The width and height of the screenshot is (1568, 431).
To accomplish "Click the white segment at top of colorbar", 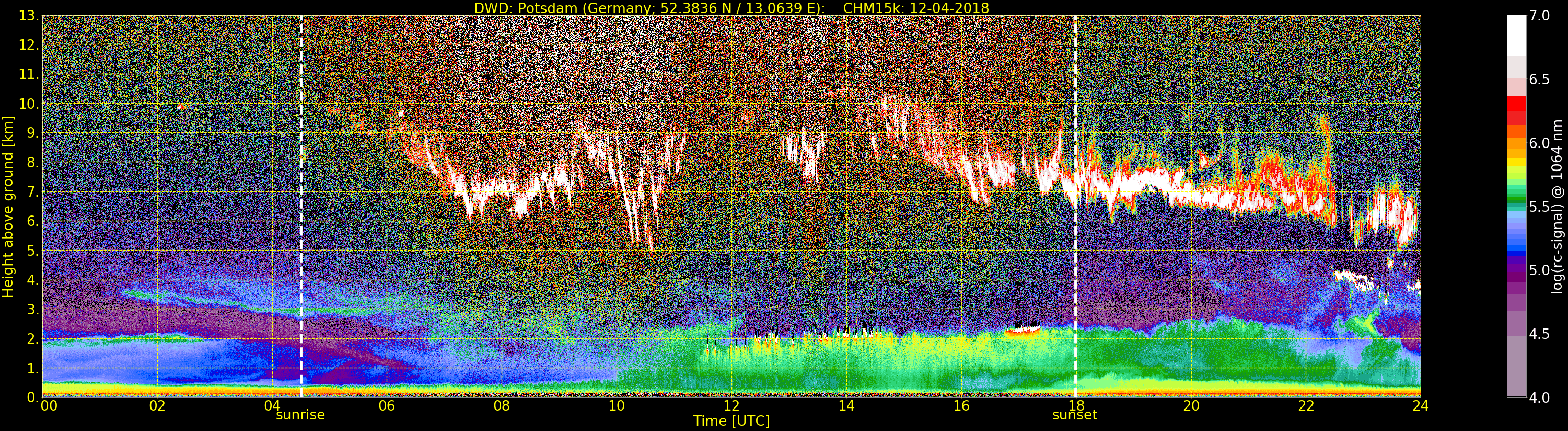I will [1516, 36].
